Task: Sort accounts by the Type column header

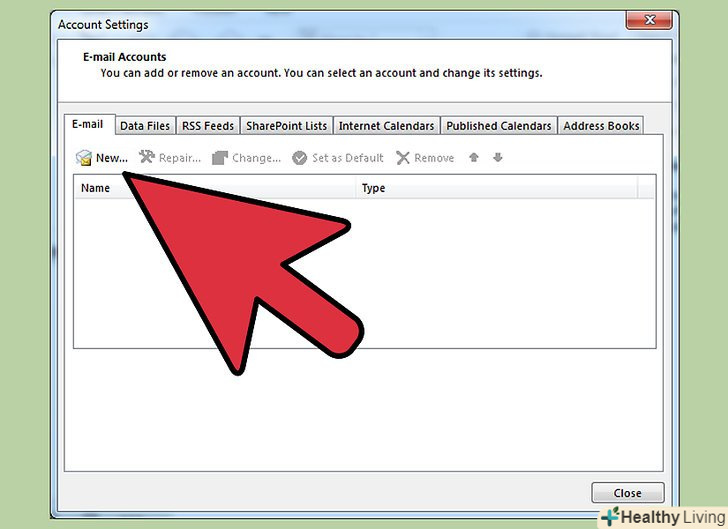Action: coord(497,188)
